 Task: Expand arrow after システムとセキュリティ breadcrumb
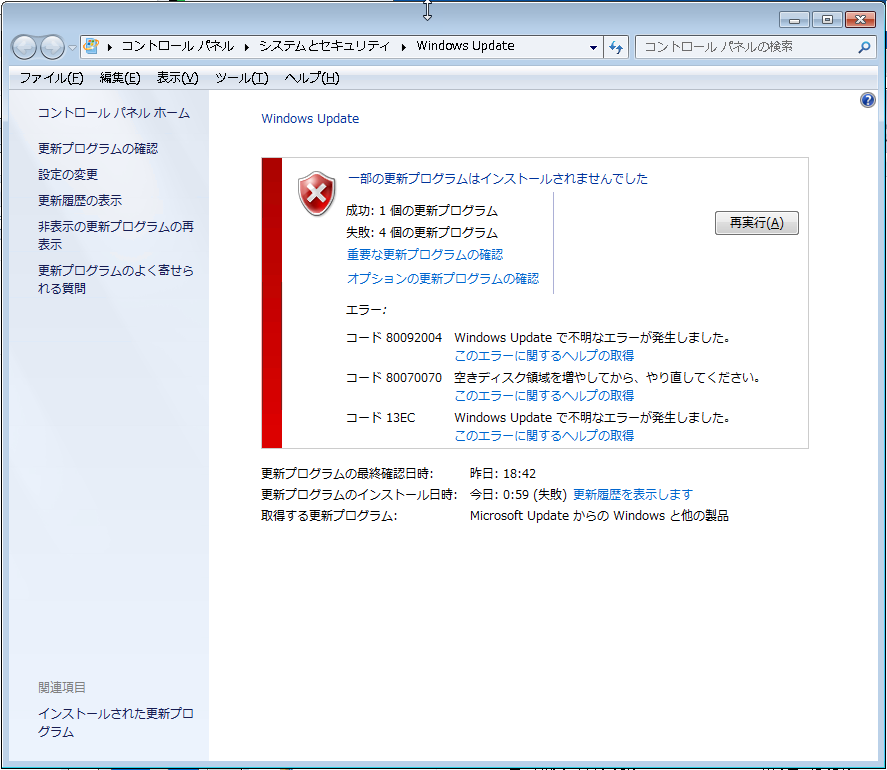point(403,47)
